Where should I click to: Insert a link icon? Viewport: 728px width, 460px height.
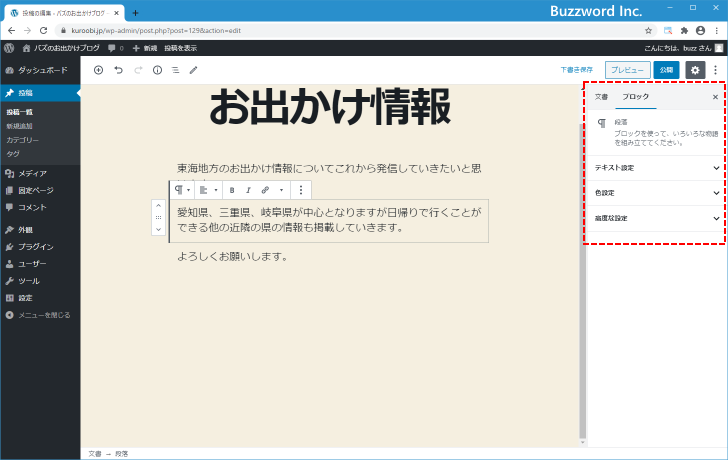click(x=265, y=190)
